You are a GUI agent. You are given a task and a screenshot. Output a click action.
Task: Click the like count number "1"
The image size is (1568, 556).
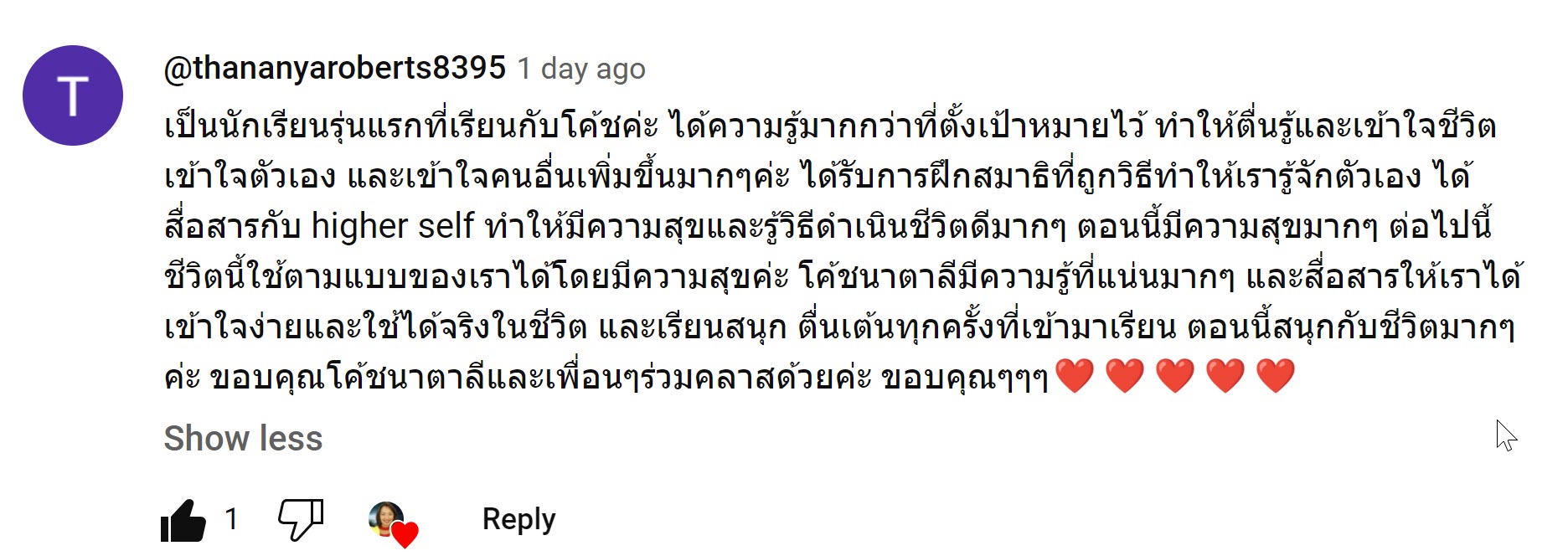(x=231, y=519)
